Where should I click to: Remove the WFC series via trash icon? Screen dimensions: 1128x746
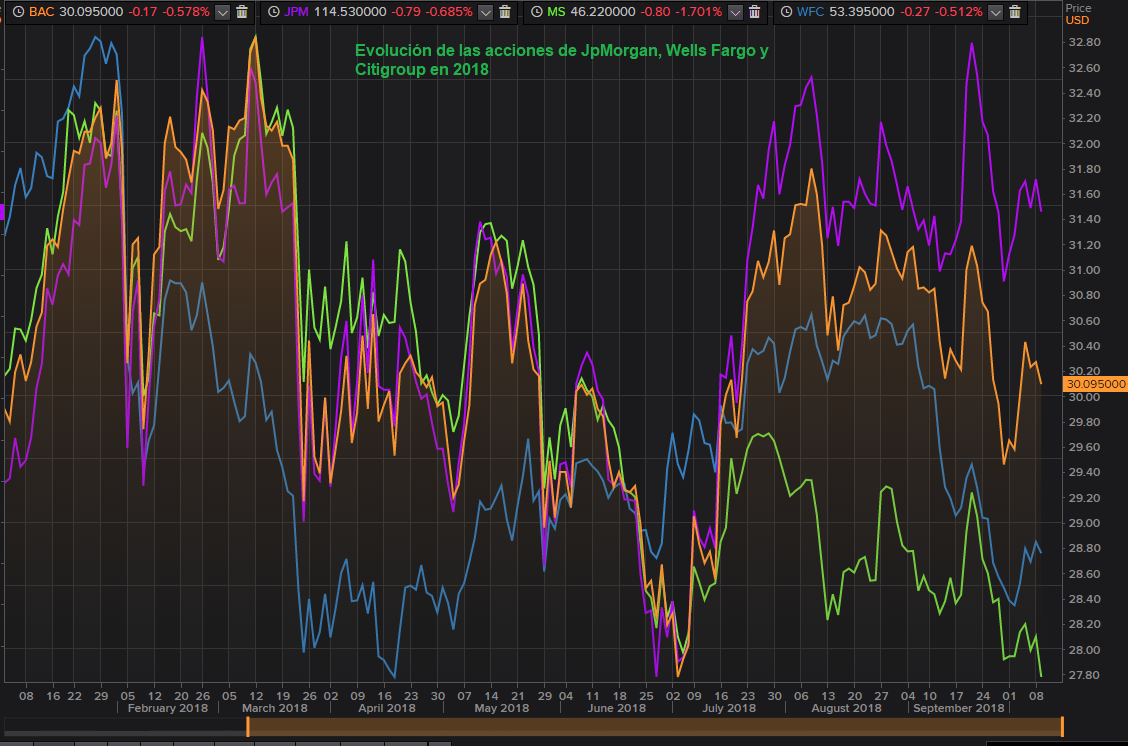pyautogui.click(x=1015, y=12)
